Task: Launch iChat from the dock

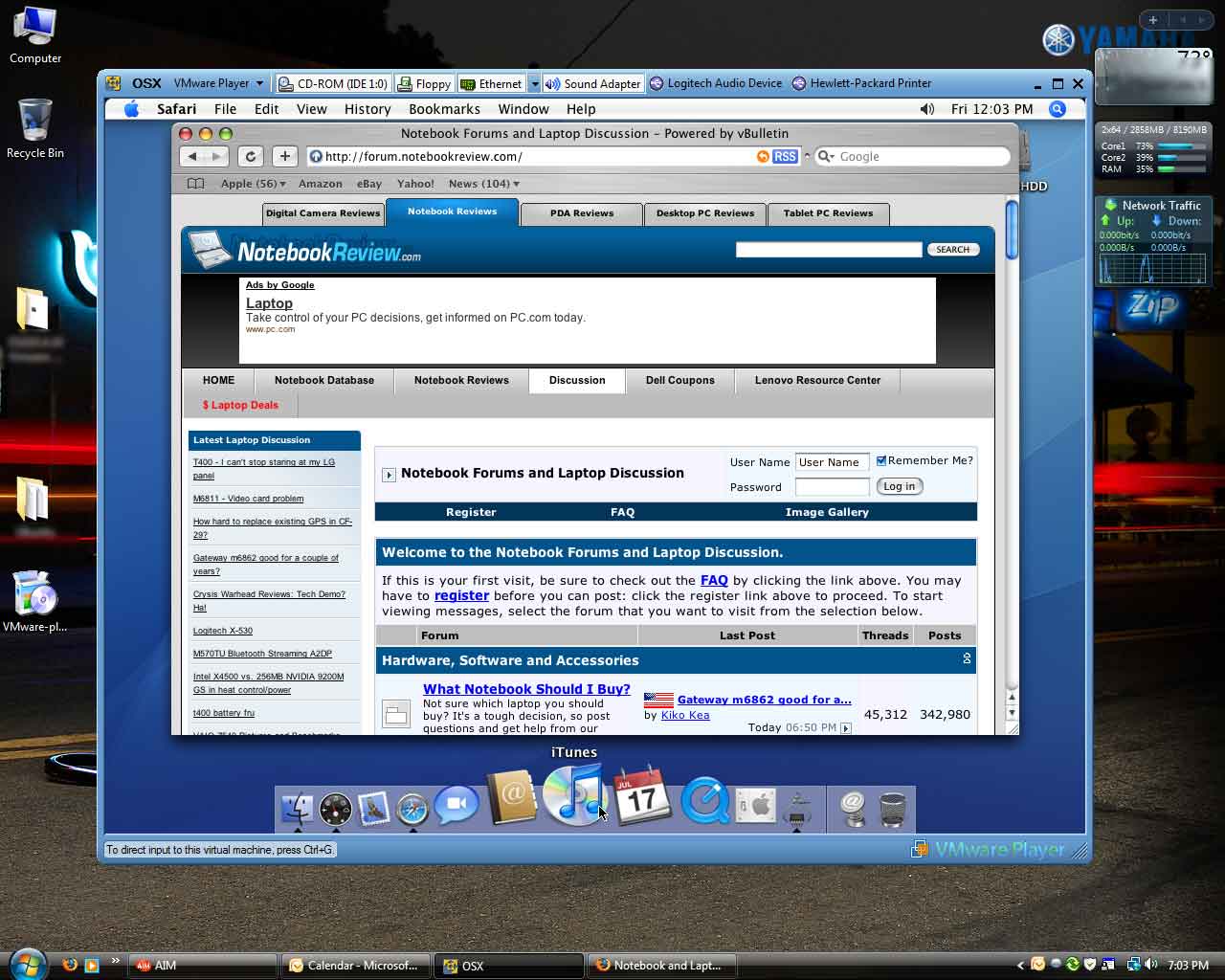Action: tap(457, 805)
